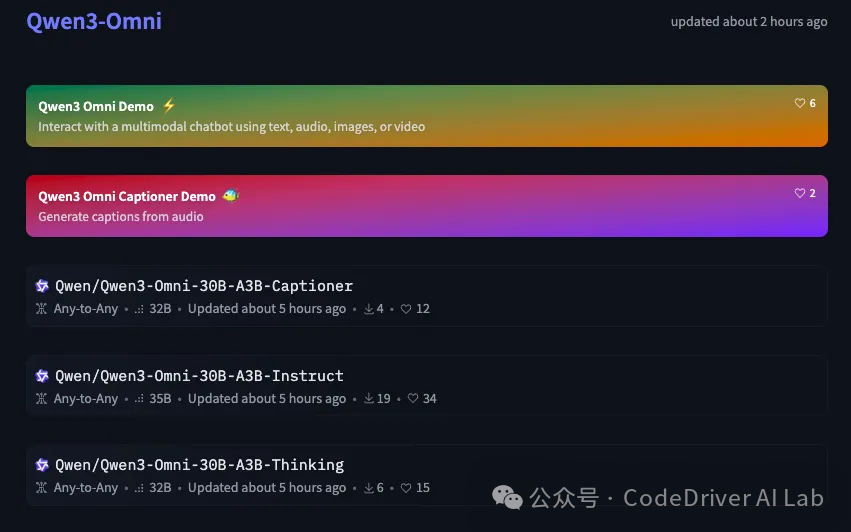
Task: Click the 'Interact with a multimodal chatbot' description
Action: 231,126
